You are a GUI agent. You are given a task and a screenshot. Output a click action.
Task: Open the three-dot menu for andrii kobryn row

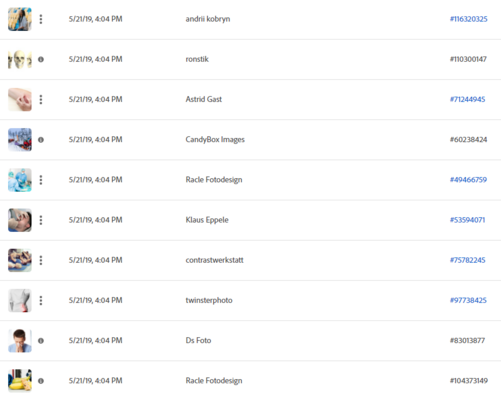click(x=41, y=19)
